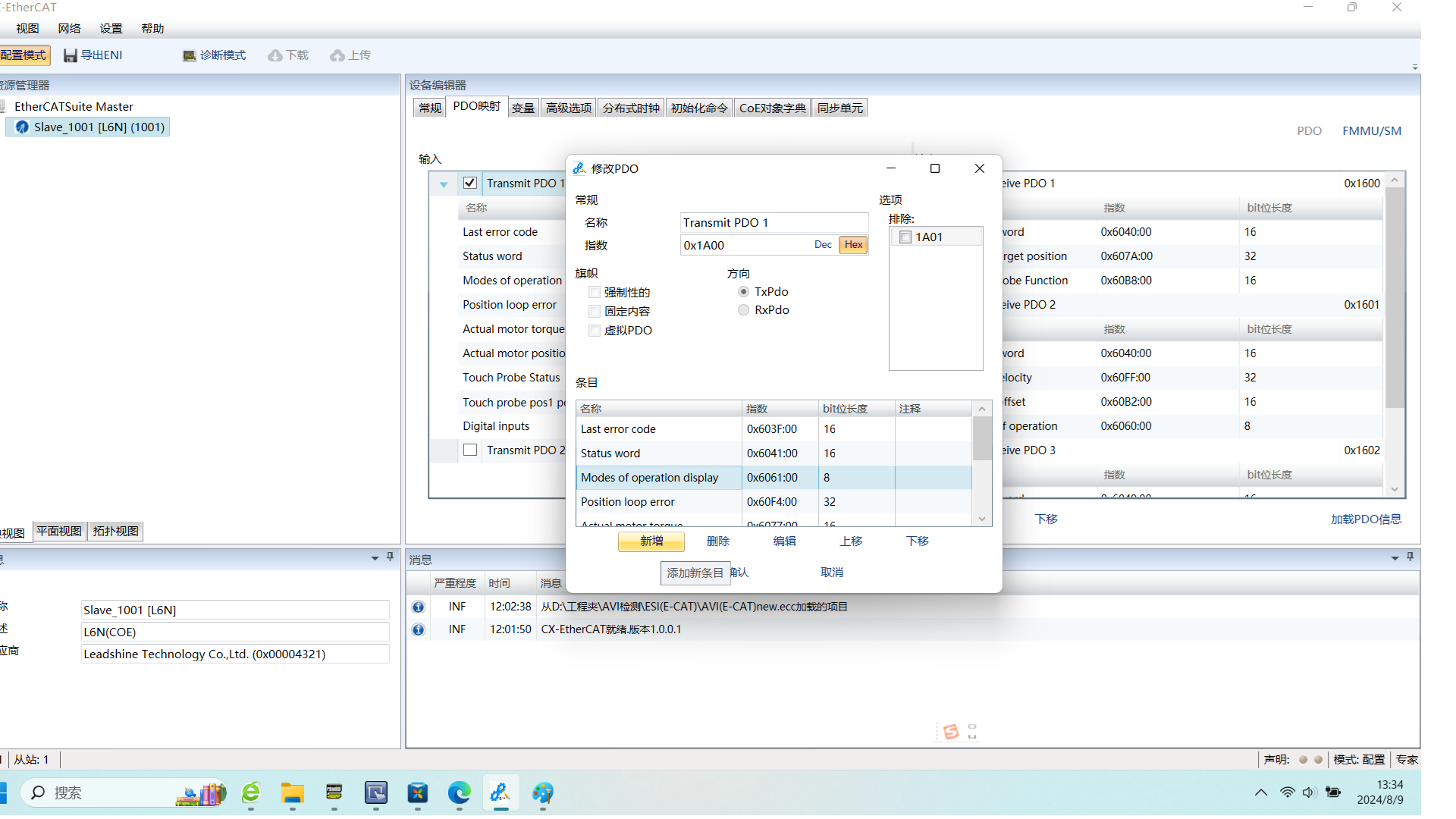Switch to the CoE对象字典 tab

click(772, 108)
